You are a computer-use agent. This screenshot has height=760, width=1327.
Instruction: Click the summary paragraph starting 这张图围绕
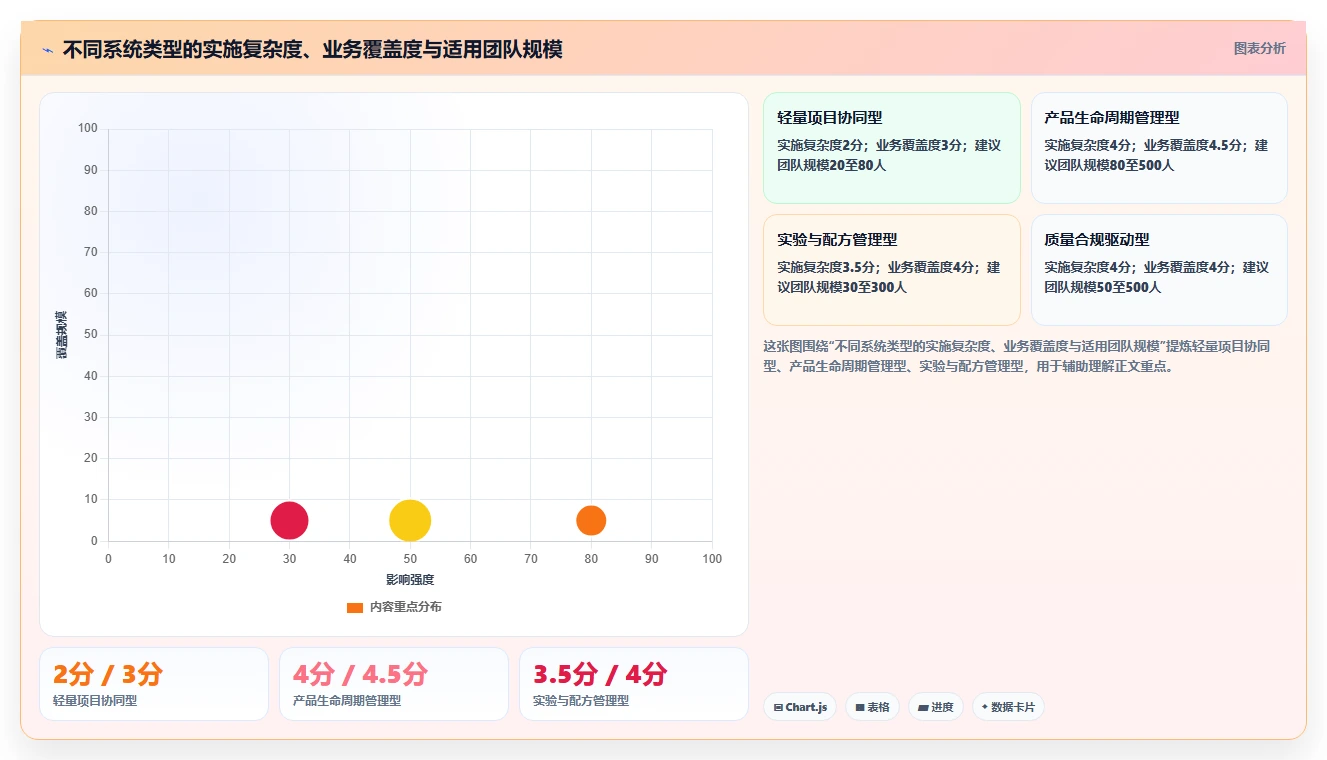(x=1017, y=356)
